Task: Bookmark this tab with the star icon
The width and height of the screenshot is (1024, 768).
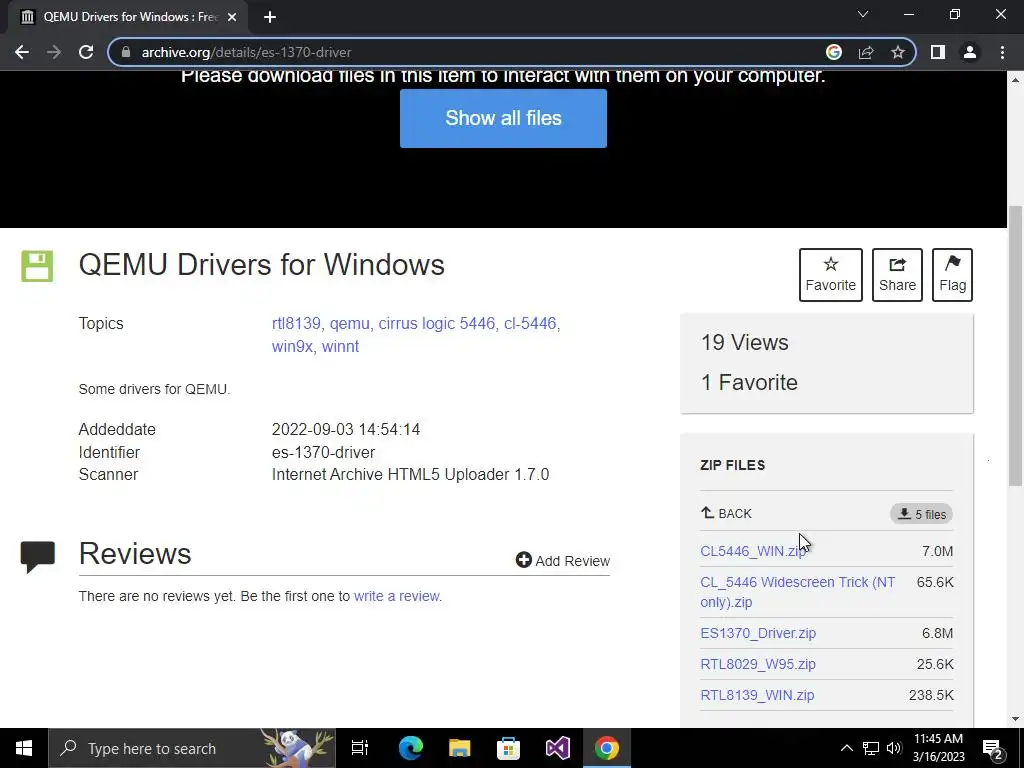Action: pos(898,52)
